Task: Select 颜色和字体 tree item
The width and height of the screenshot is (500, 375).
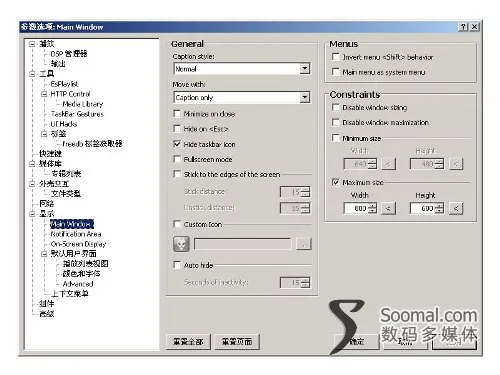Action: [81, 274]
